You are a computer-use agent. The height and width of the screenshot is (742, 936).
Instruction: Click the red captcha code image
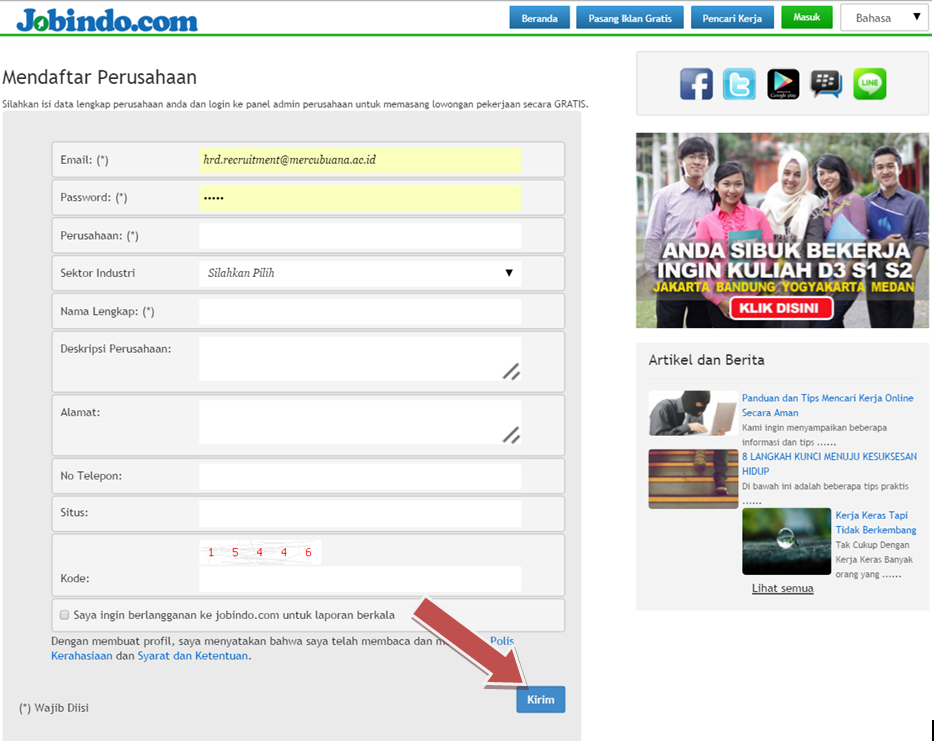(x=260, y=552)
